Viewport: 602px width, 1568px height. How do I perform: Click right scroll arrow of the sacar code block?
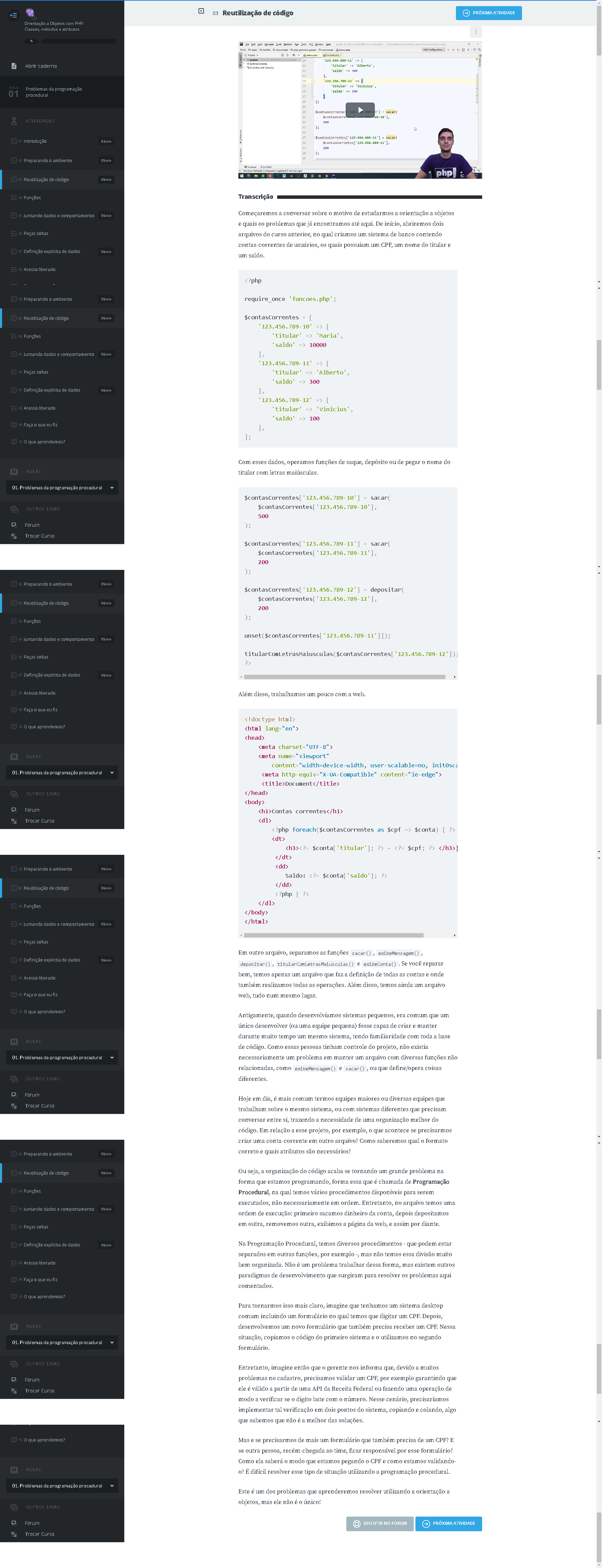coord(455,677)
